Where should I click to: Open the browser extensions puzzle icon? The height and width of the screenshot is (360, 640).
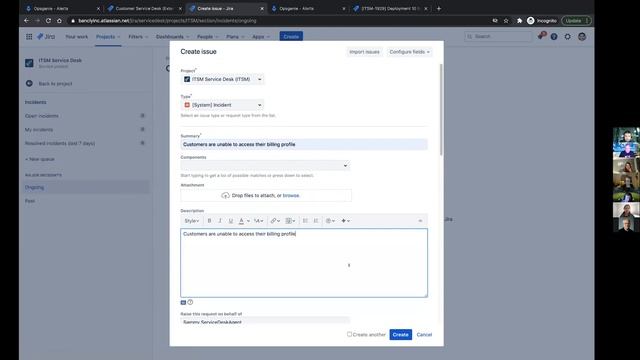click(x=519, y=21)
